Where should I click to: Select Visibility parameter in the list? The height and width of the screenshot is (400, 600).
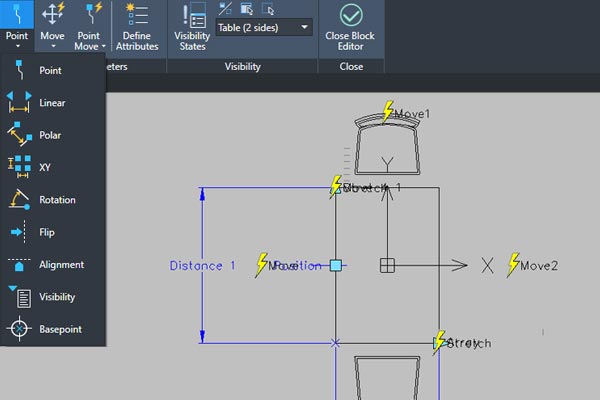[x=57, y=297]
